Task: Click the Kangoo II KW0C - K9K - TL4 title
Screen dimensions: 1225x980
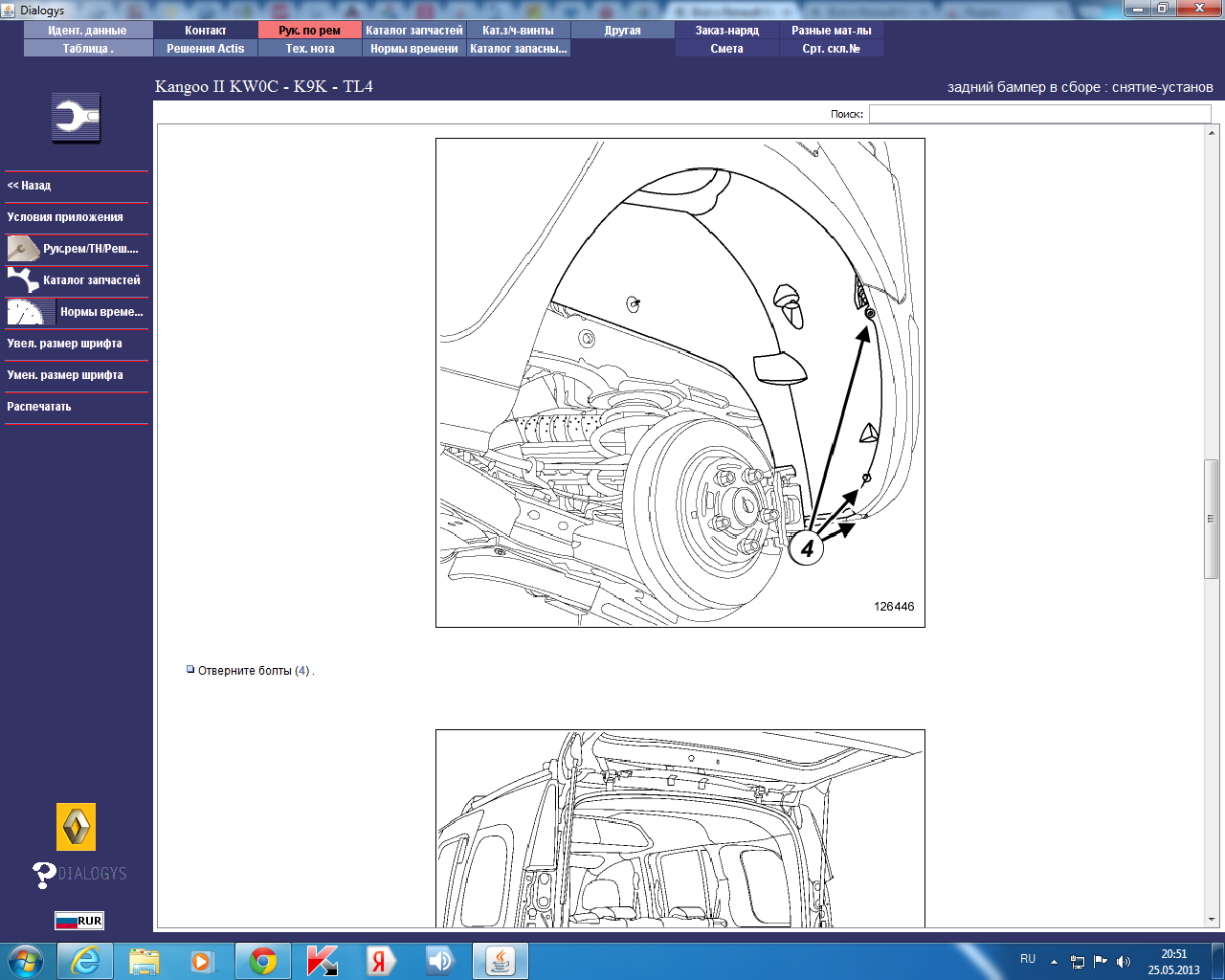Action: pyautogui.click(x=264, y=86)
